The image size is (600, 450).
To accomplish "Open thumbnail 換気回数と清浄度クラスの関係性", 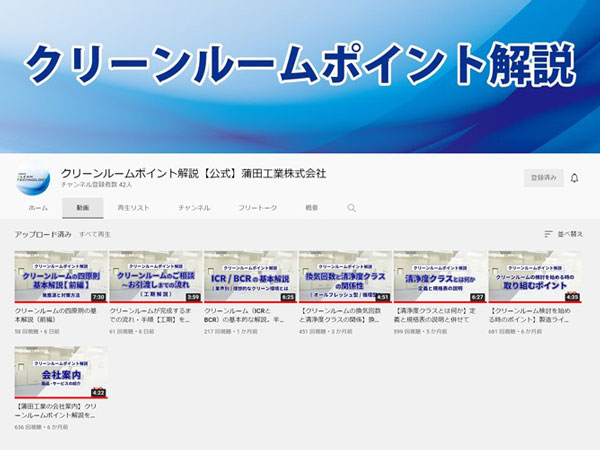I will point(345,277).
